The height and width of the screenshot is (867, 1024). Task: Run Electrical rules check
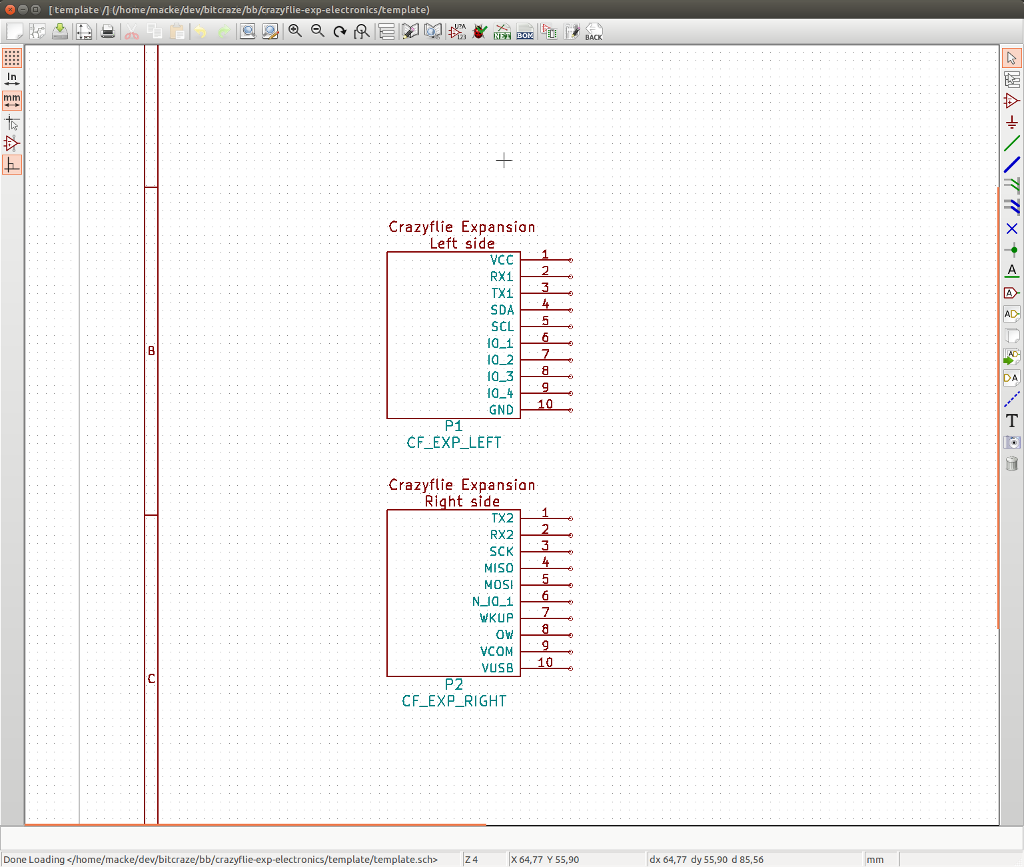[x=480, y=31]
